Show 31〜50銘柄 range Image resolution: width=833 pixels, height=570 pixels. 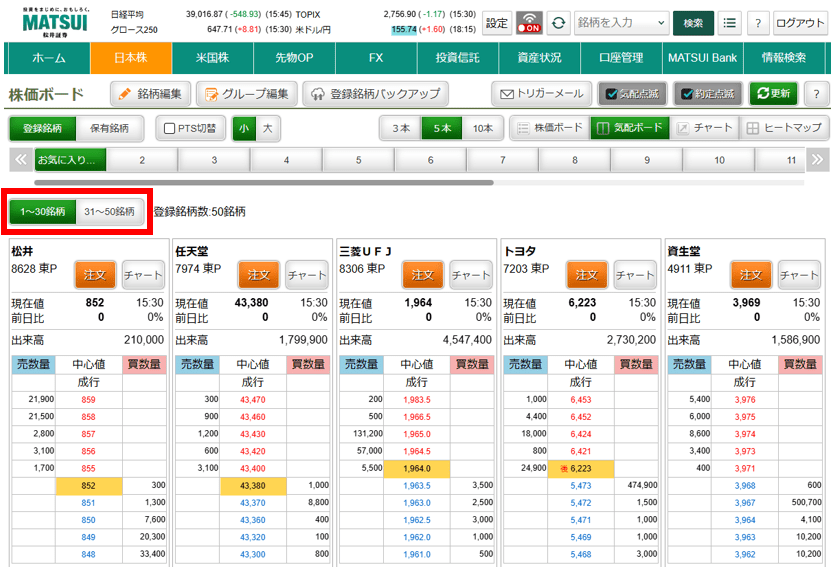click(x=109, y=211)
